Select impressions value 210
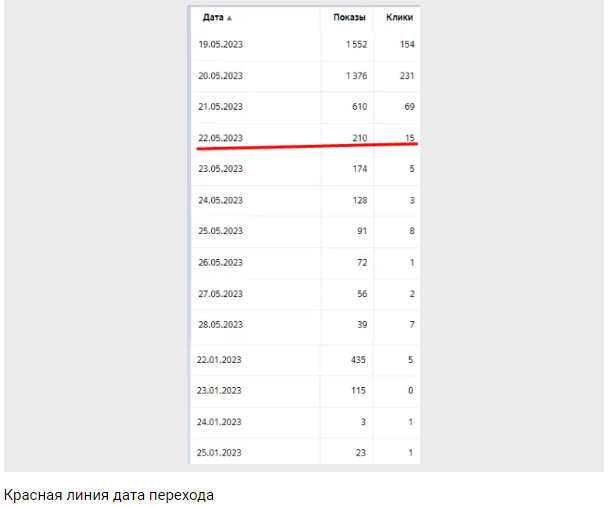Image resolution: width=608 pixels, height=507 pixels. pos(359,138)
